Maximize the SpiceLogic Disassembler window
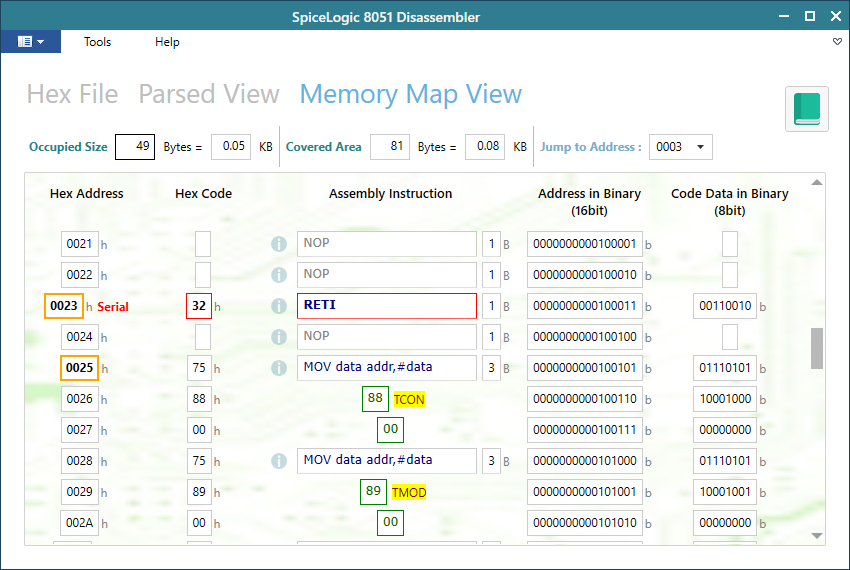Viewport: 850px width, 570px height. coord(809,16)
